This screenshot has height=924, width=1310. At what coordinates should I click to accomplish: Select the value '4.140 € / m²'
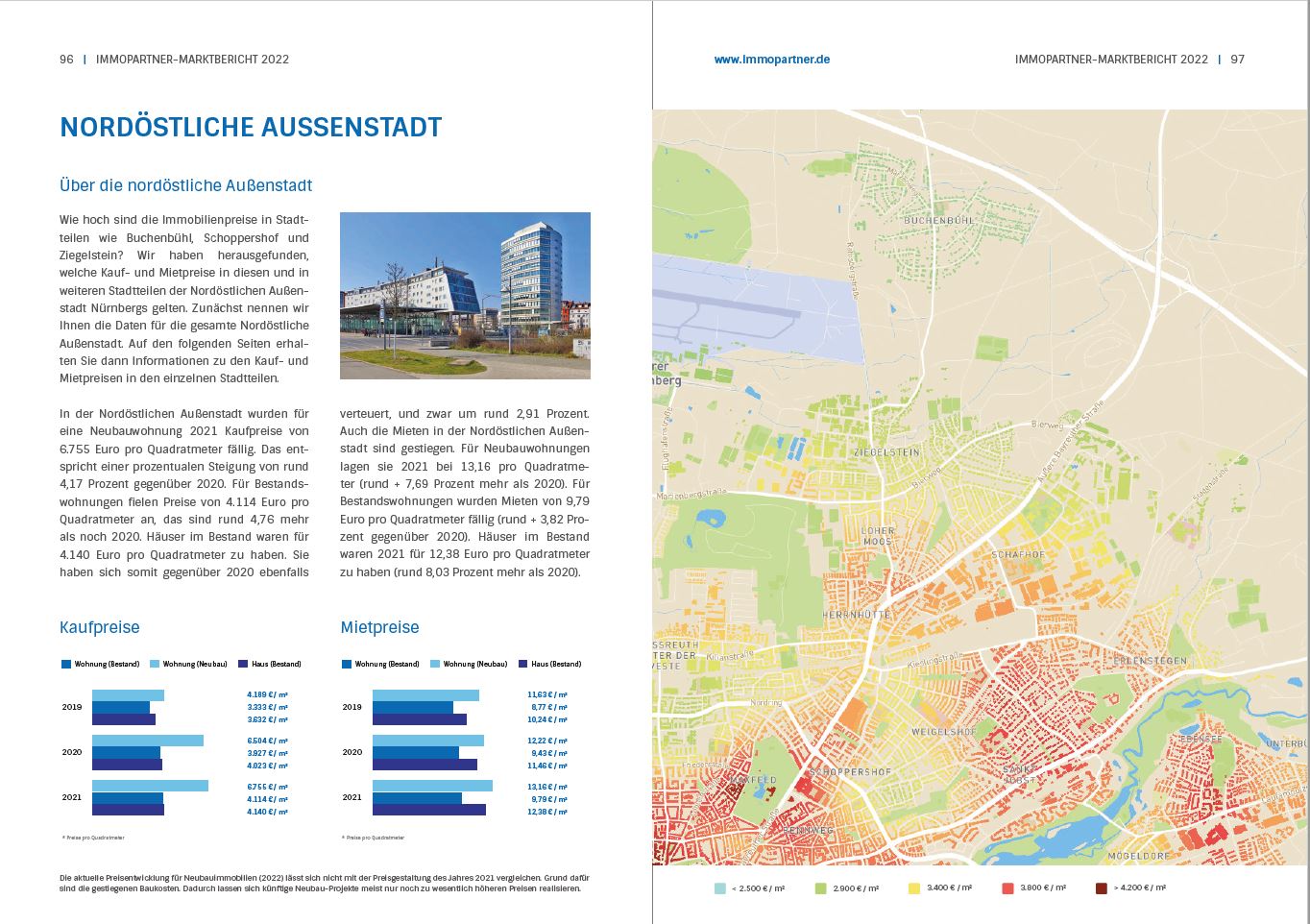click(267, 812)
